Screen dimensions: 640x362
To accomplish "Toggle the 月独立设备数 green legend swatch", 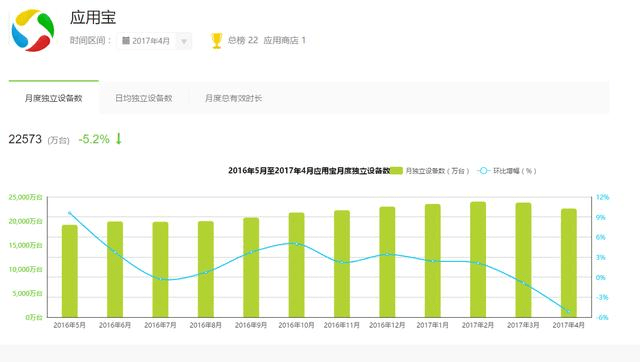I will tap(396, 171).
